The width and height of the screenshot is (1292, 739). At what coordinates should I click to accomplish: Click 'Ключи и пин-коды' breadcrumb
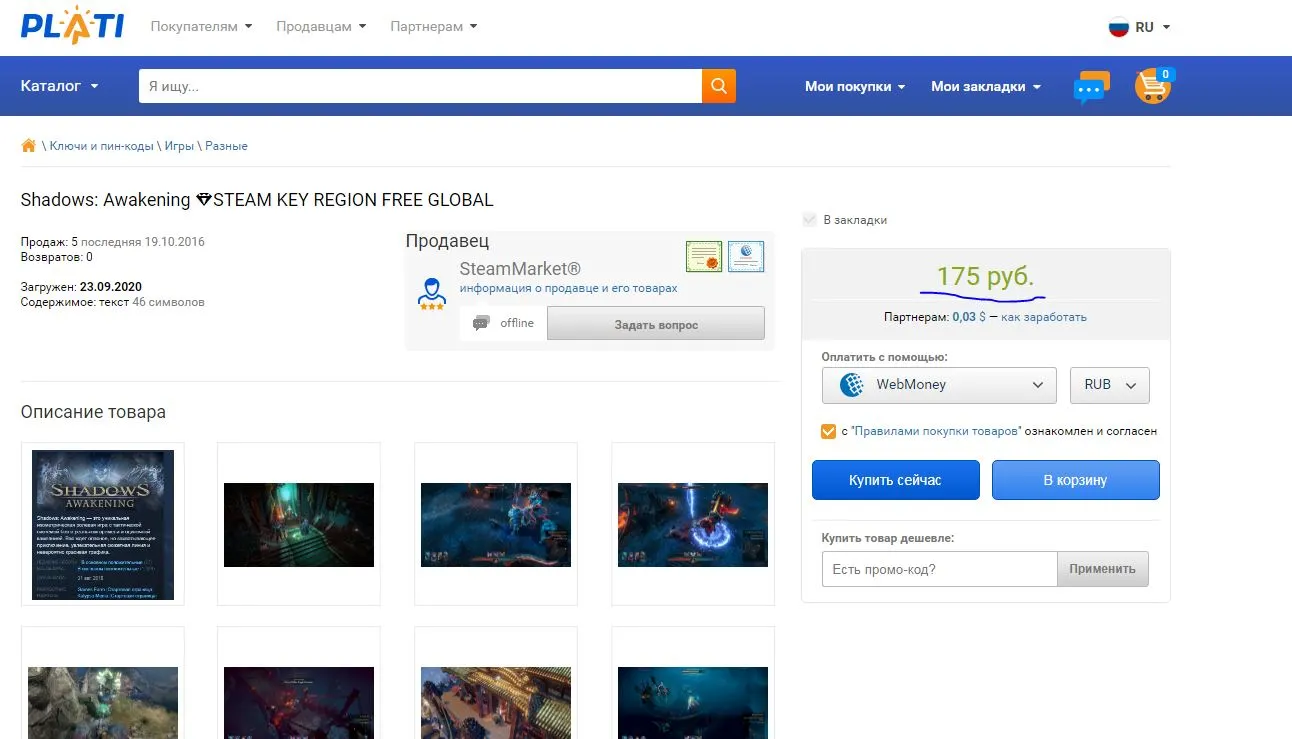102,146
